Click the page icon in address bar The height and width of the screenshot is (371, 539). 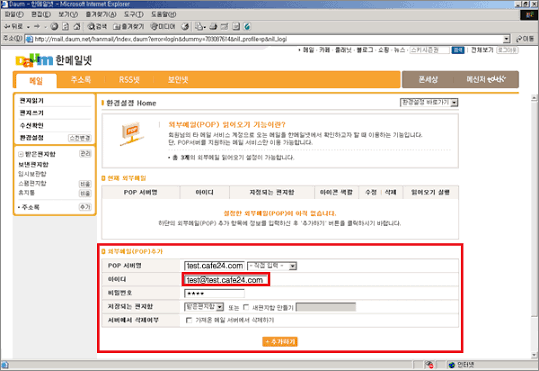(30, 39)
